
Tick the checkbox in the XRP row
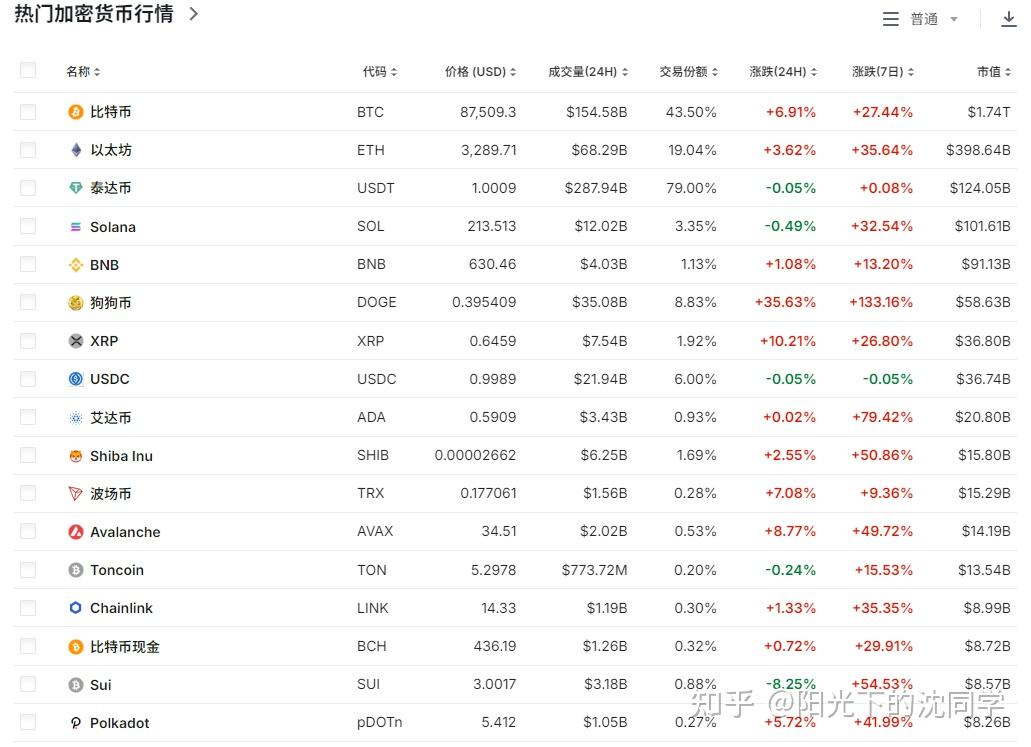(28, 341)
